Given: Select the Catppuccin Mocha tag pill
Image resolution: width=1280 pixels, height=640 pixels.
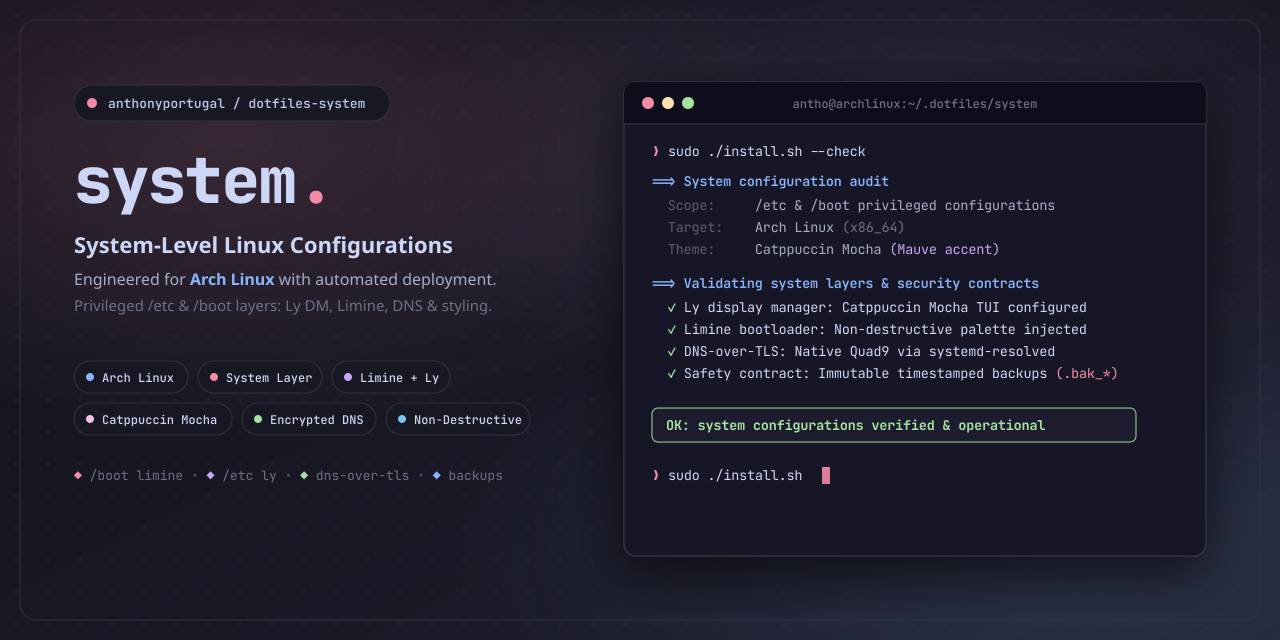Looking at the screenshot, I should [153, 419].
